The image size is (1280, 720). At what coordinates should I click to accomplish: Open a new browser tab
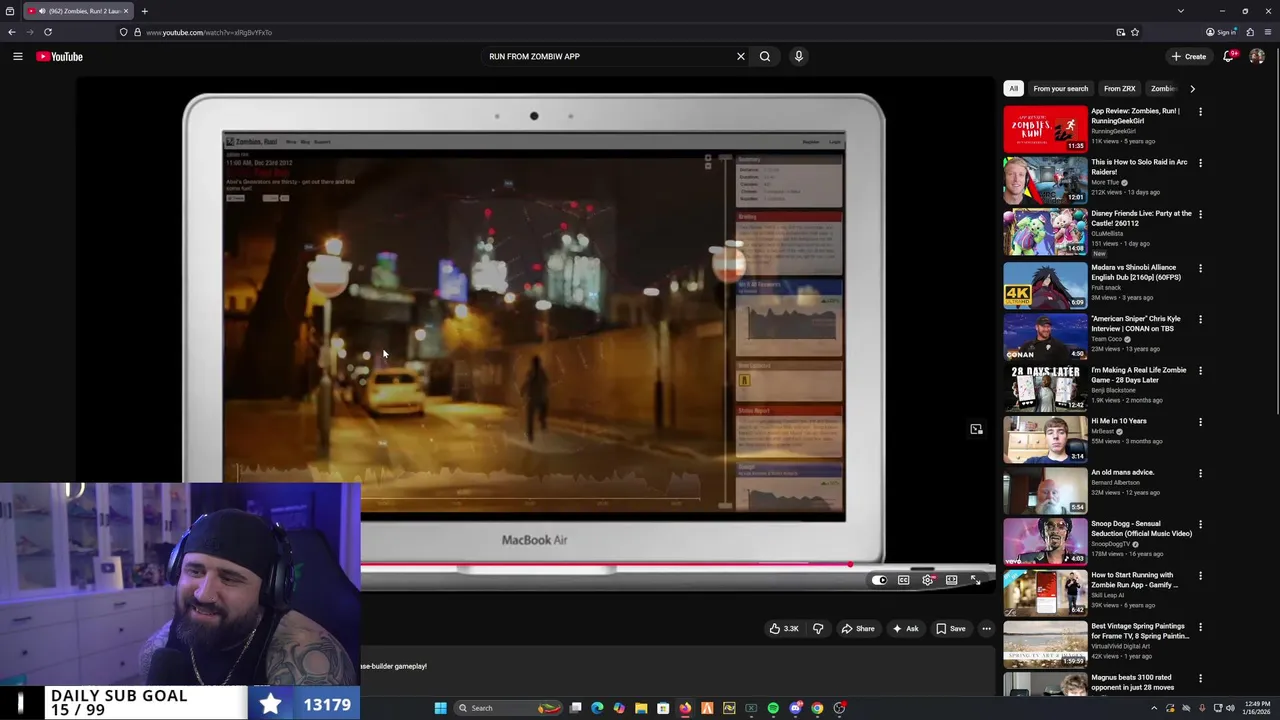pyautogui.click(x=144, y=11)
